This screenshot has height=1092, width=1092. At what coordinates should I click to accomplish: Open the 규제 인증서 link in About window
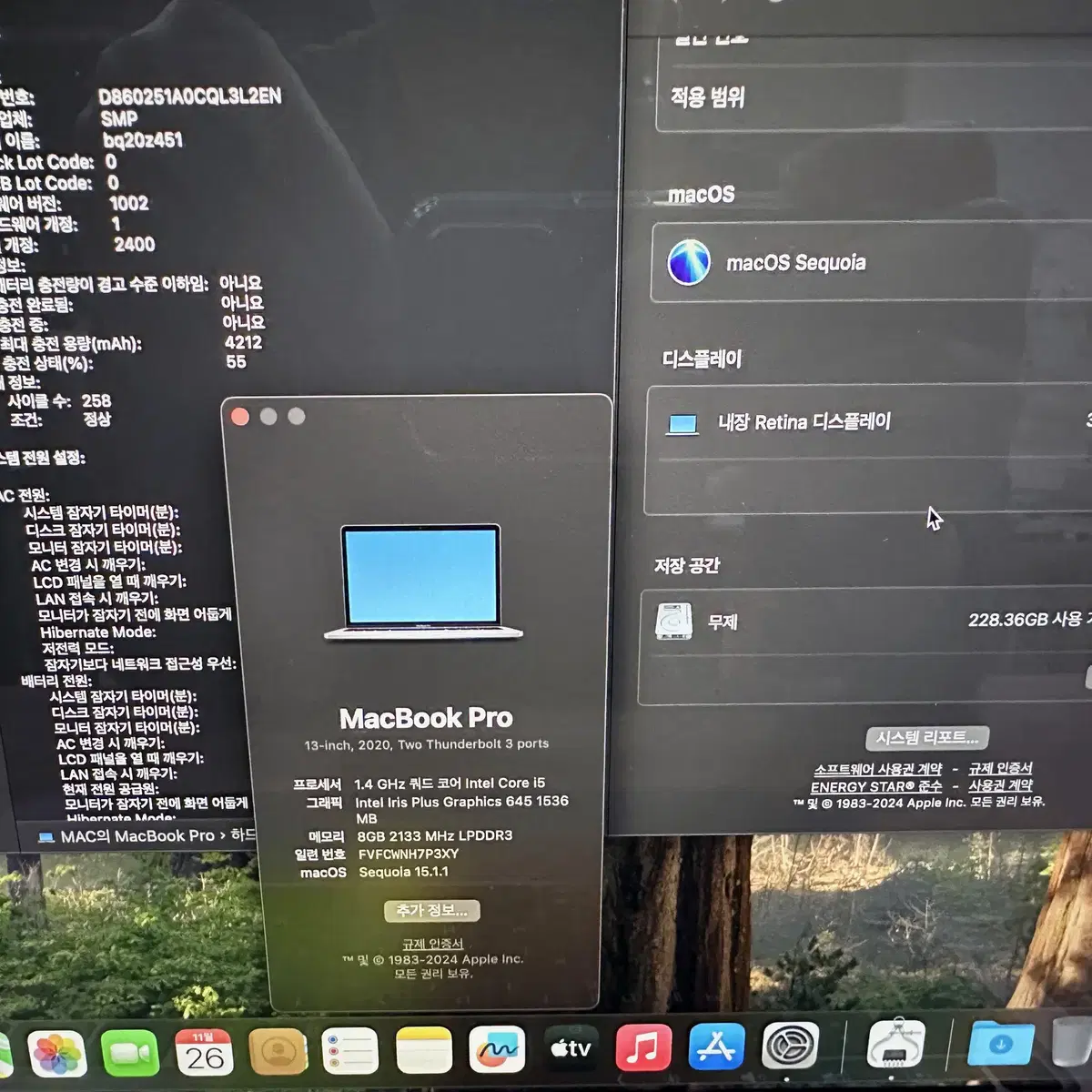pyautogui.click(x=433, y=944)
